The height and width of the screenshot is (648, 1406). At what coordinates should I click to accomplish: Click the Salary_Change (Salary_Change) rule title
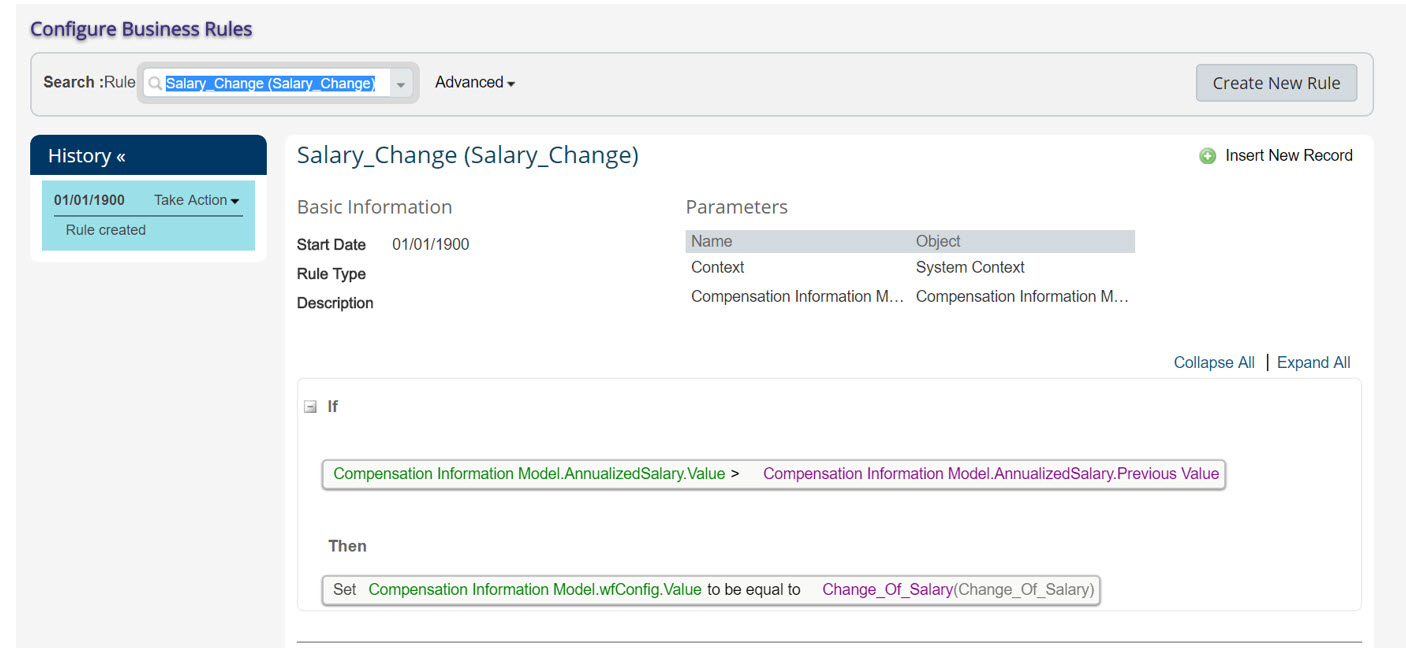coord(468,155)
